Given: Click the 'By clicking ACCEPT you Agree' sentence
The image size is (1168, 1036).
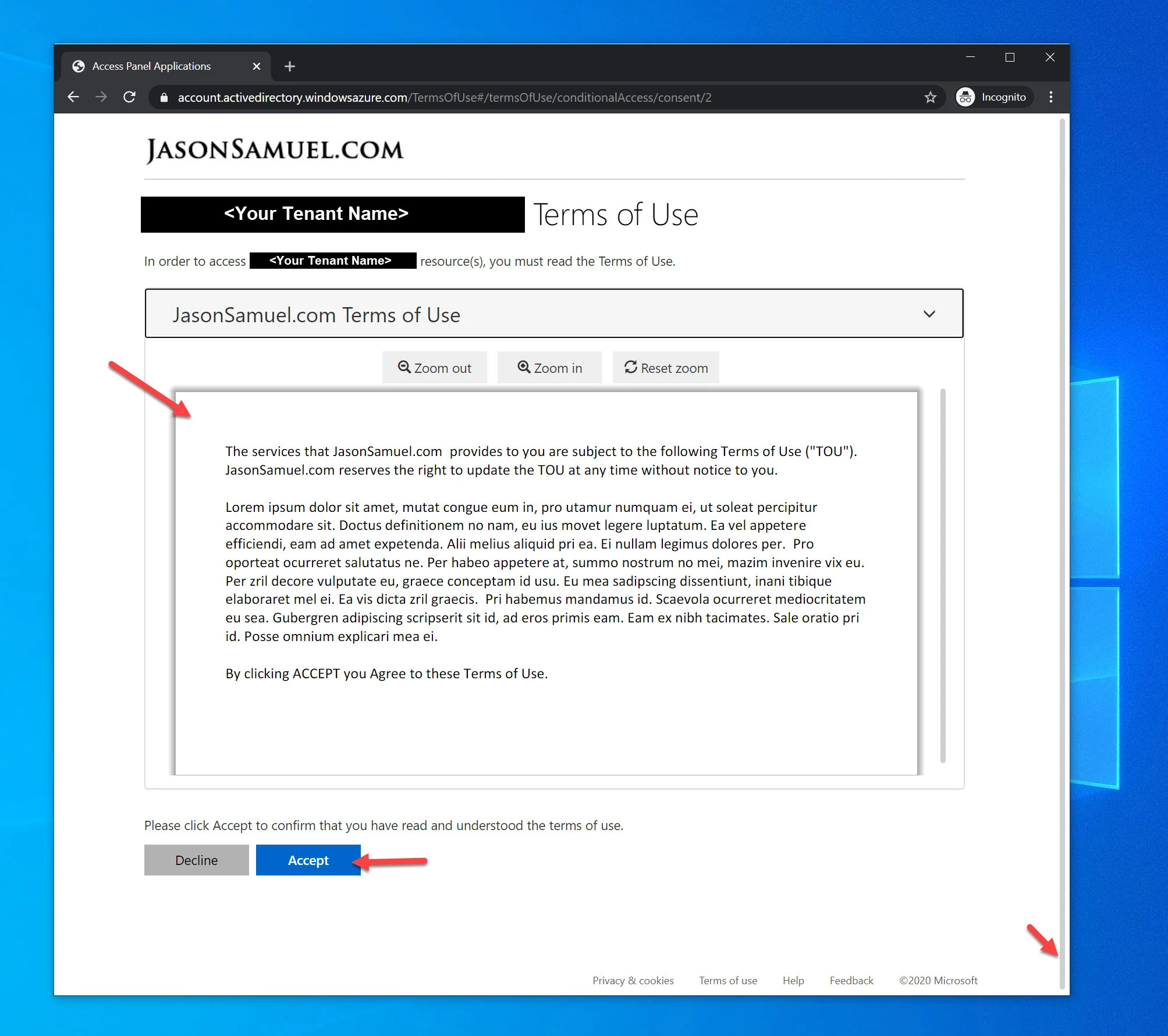Looking at the screenshot, I should pyautogui.click(x=386, y=674).
